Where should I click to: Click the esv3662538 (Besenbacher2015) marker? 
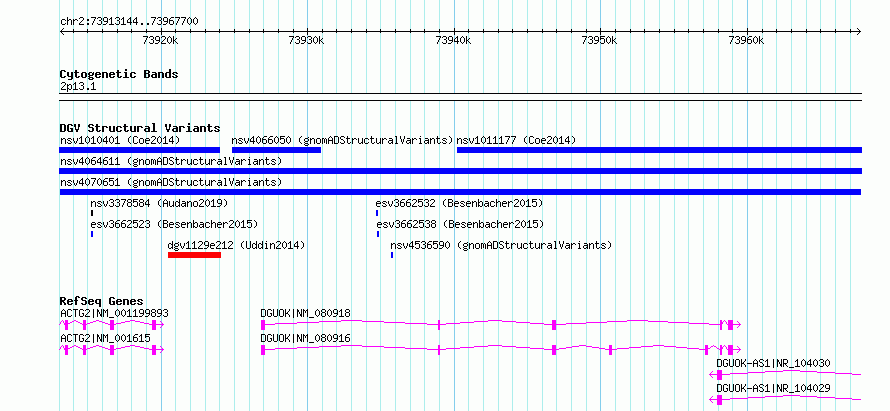(x=377, y=234)
